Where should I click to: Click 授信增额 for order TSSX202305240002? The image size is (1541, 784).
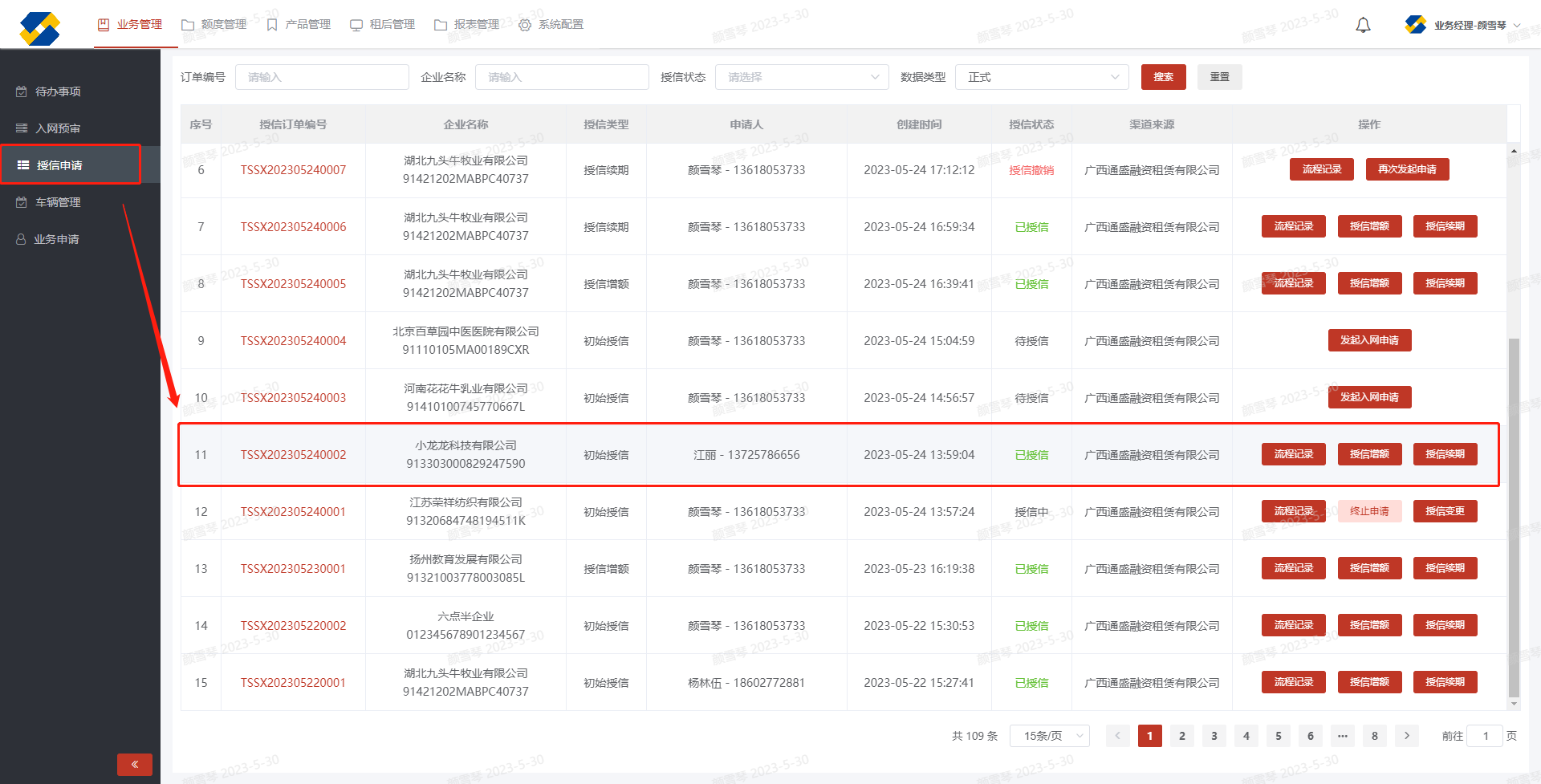pos(1369,454)
